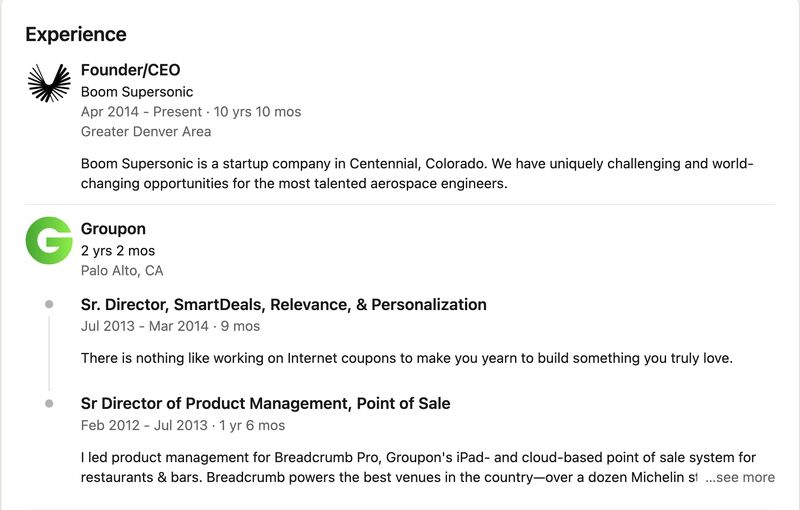Expand description with see more

[740, 477]
